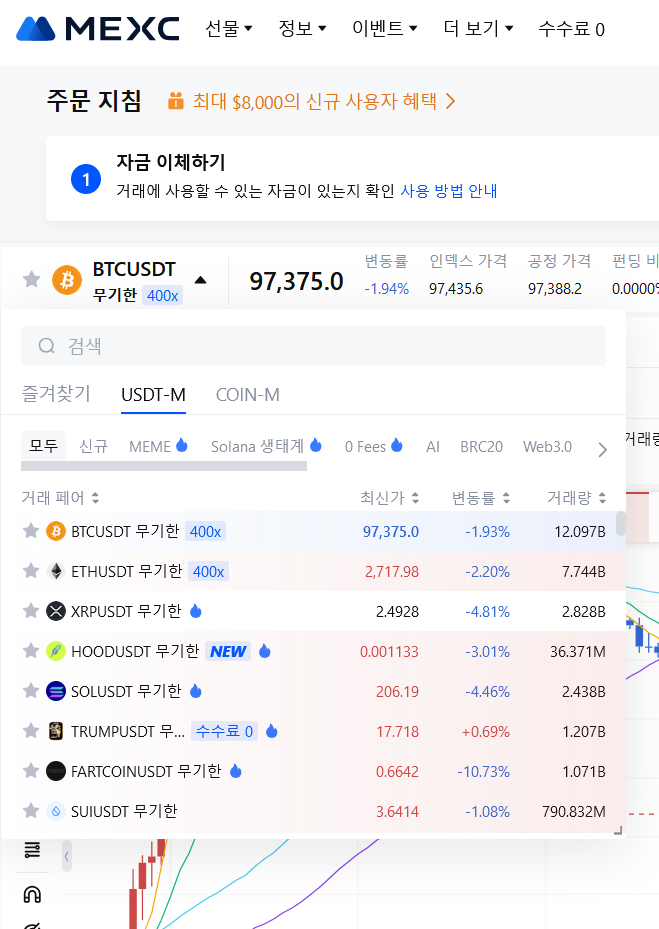Open the chart object tree icon
The height and width of the screenshot is (929, 659).
(32, 850)
